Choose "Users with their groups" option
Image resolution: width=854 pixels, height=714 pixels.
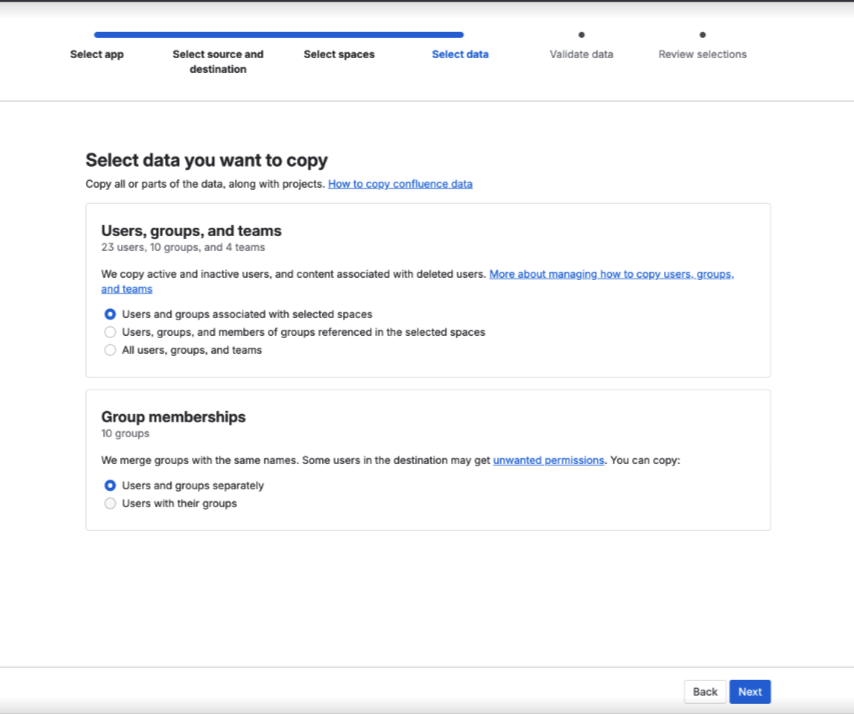[x=110, y=503]
